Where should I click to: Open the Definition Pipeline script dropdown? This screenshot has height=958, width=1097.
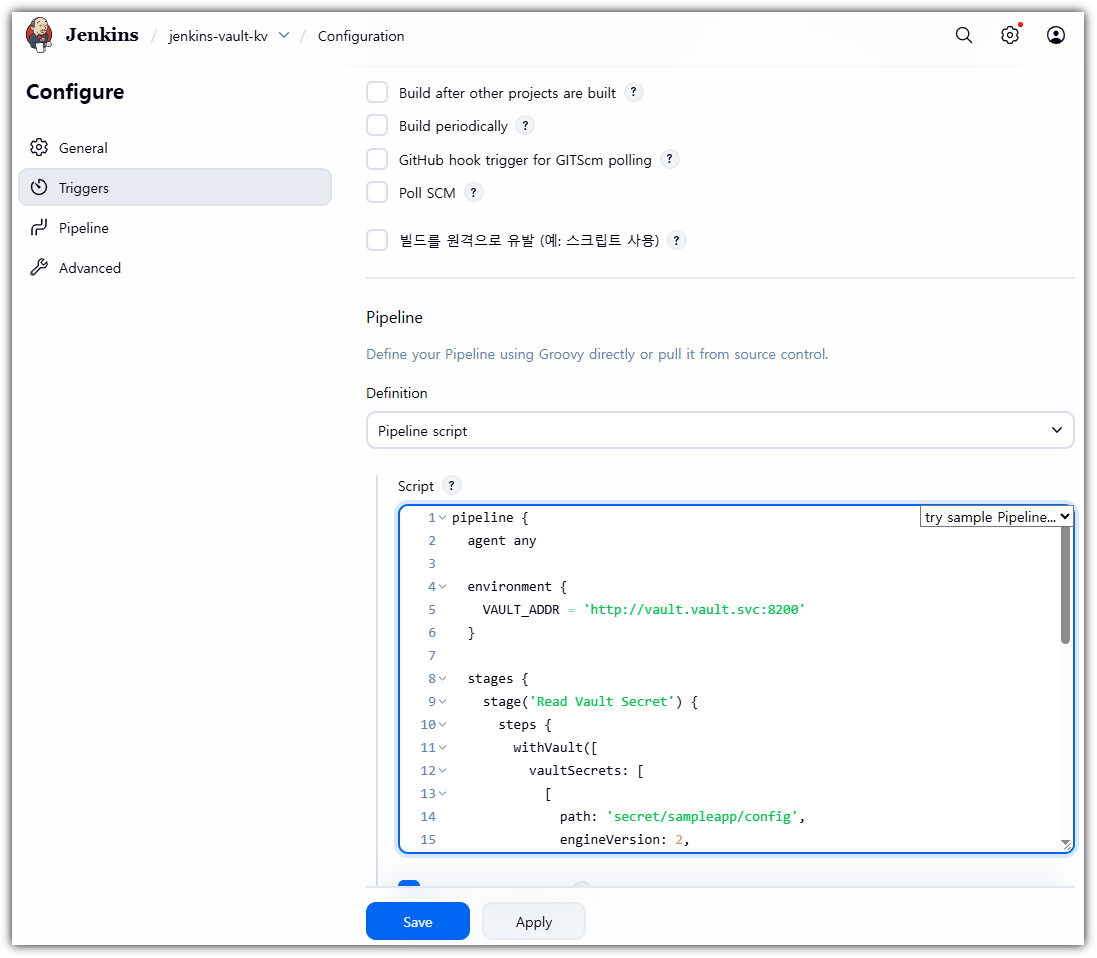pos(720,430)
